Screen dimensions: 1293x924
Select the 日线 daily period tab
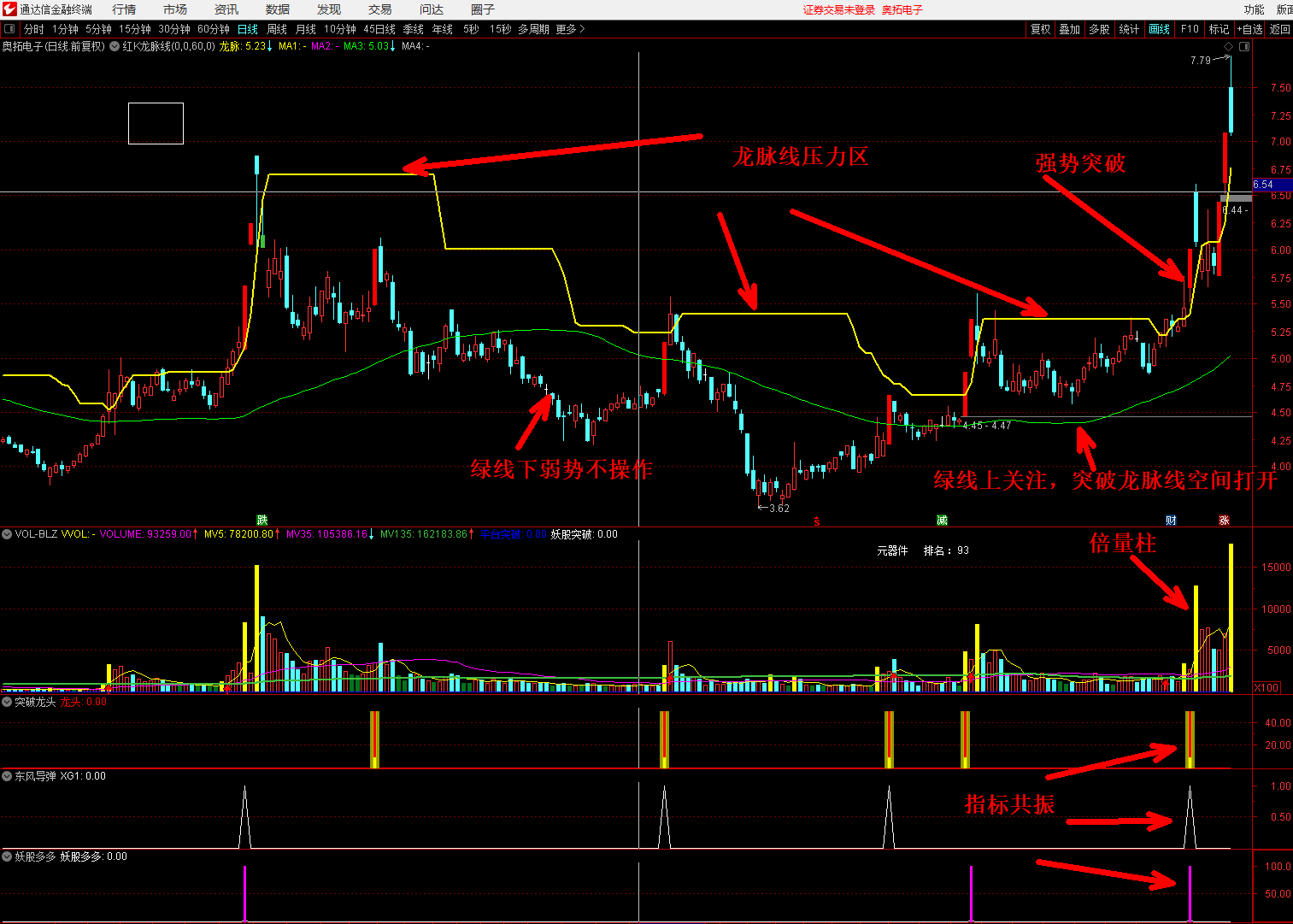248,29
